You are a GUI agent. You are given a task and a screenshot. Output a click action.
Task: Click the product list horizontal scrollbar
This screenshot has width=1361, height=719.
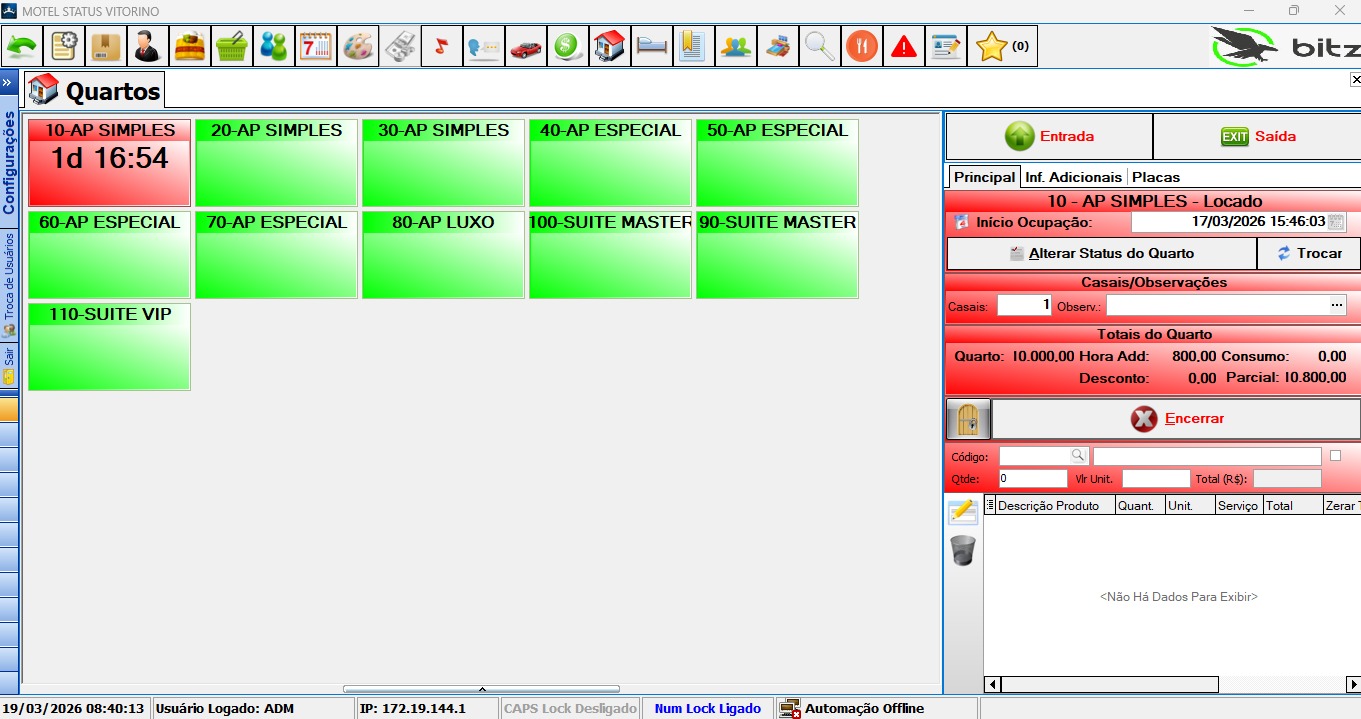tap(1110, 685)
